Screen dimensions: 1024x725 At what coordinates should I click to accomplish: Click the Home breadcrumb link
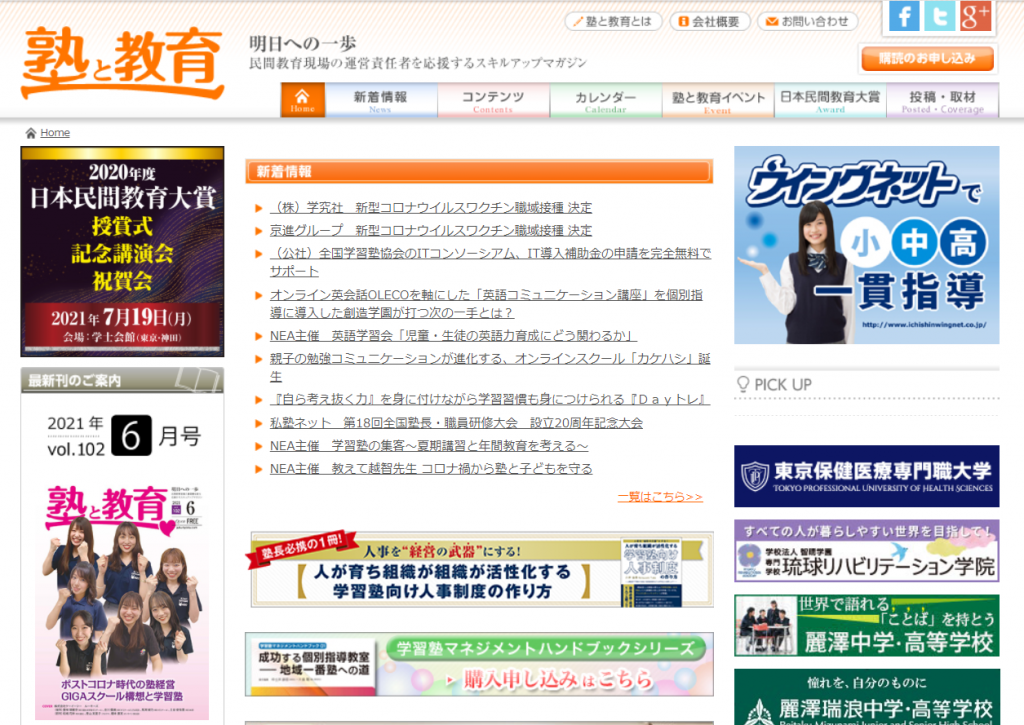[55, 133]
